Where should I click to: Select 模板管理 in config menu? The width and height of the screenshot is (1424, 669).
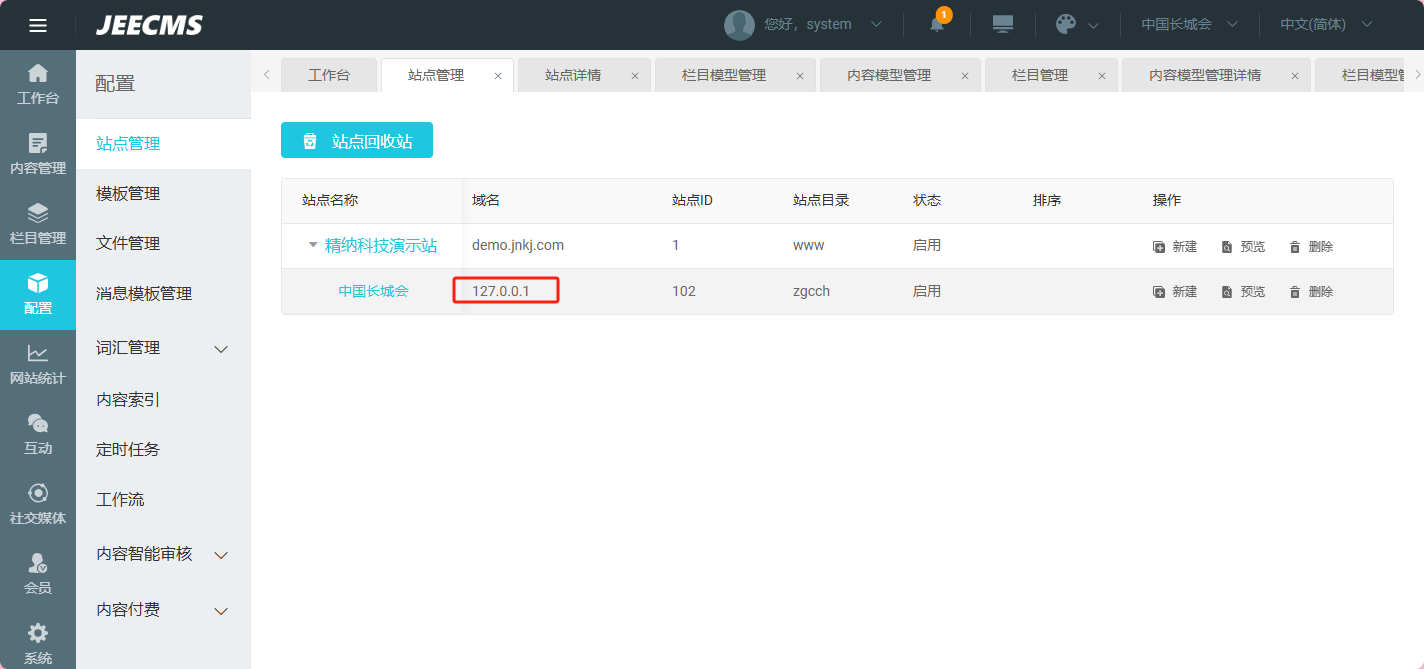point(128,194)
